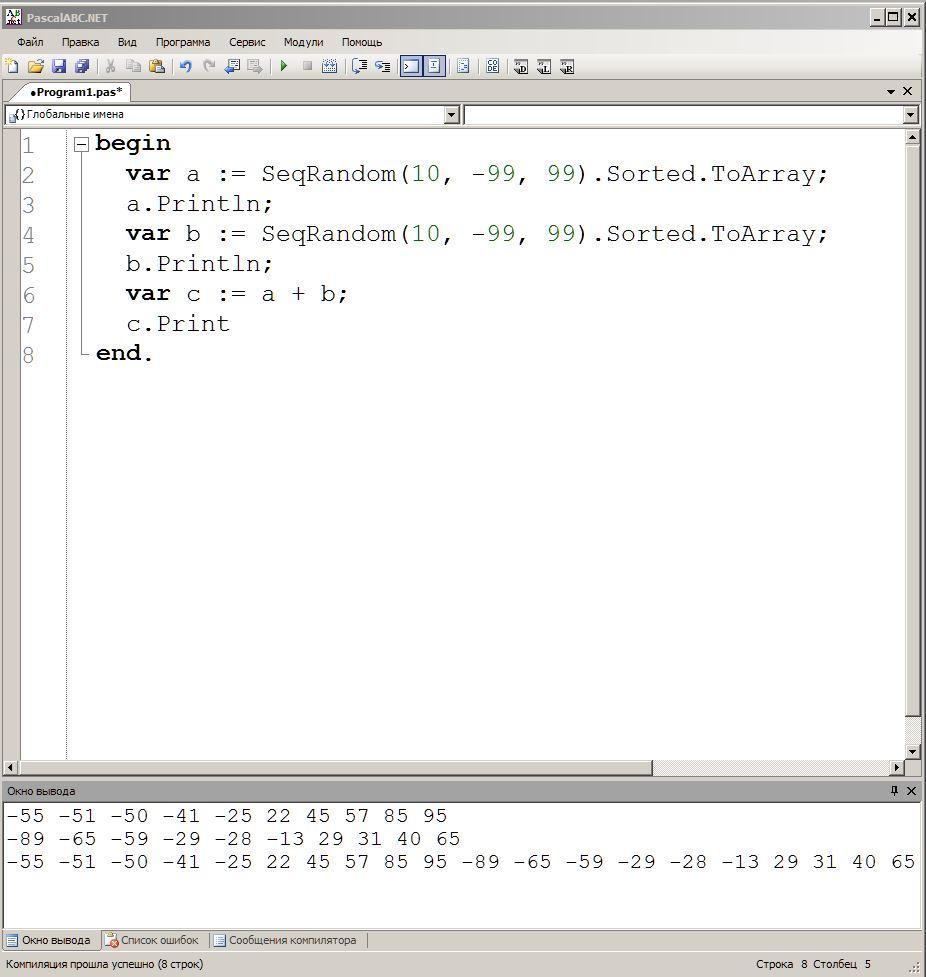
Task: Click the Столбец 5 status indicator
Action: click(x=841, y=964)
